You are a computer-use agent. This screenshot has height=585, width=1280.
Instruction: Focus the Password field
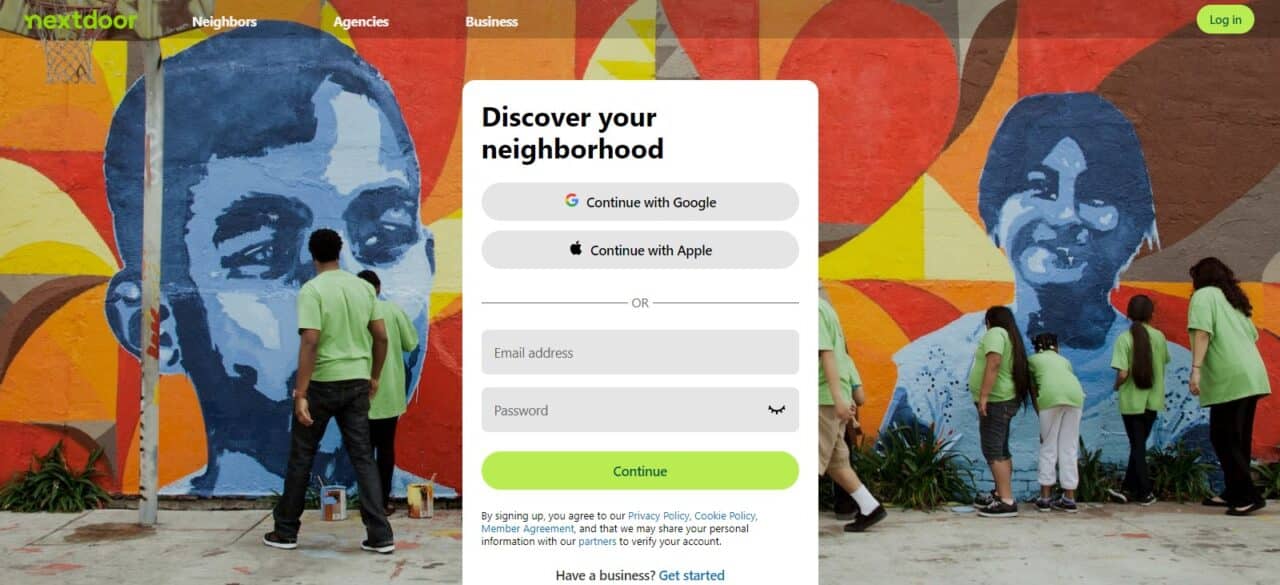click(640, 410)
